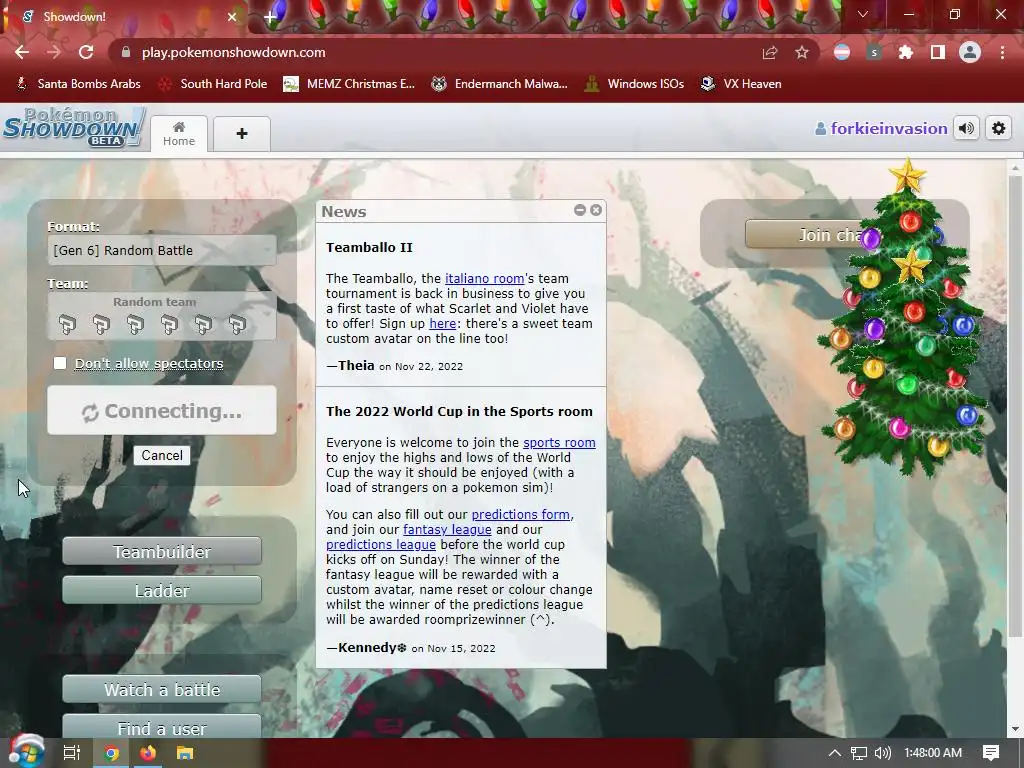Mute sound with the speaker icon
Image resolution: width=1024 pixels, height=768 pixels.
(966, 128)
